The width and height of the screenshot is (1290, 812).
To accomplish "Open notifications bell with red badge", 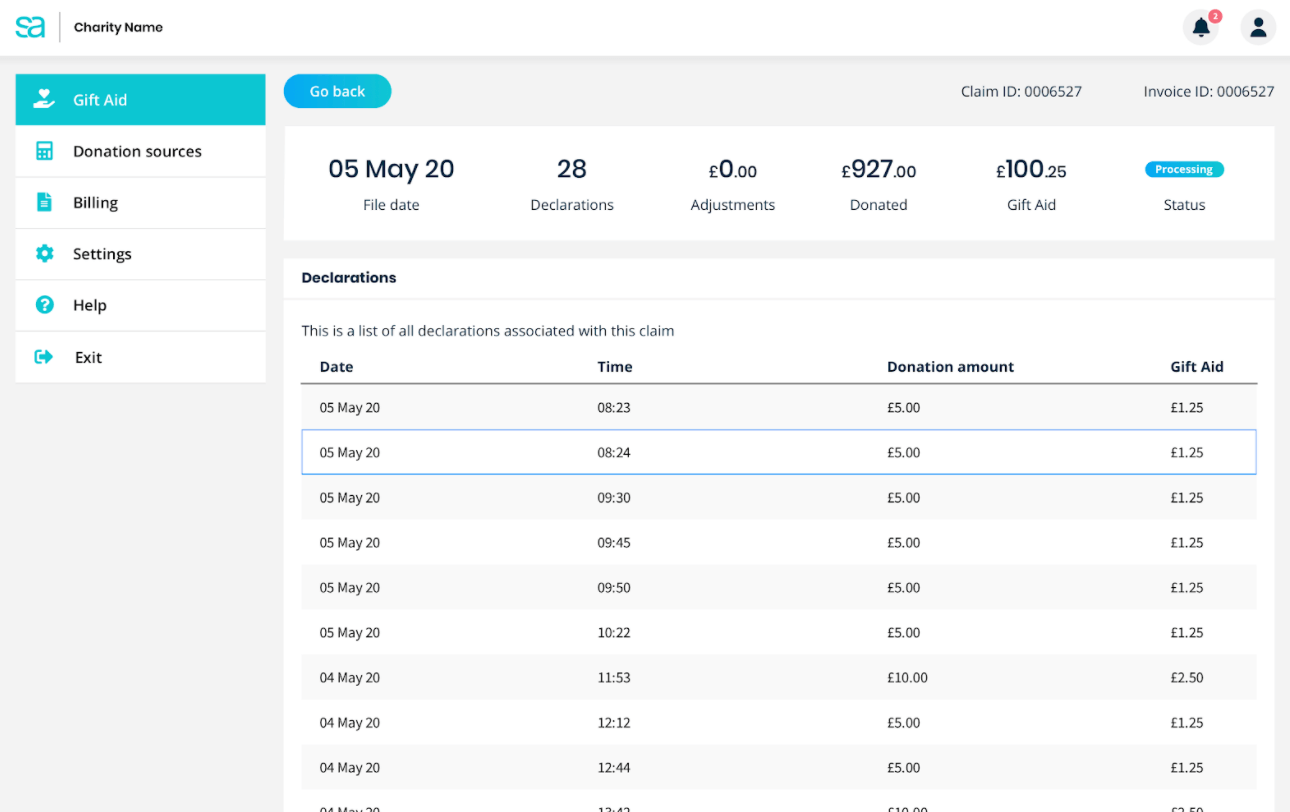I will (1201, 28).
